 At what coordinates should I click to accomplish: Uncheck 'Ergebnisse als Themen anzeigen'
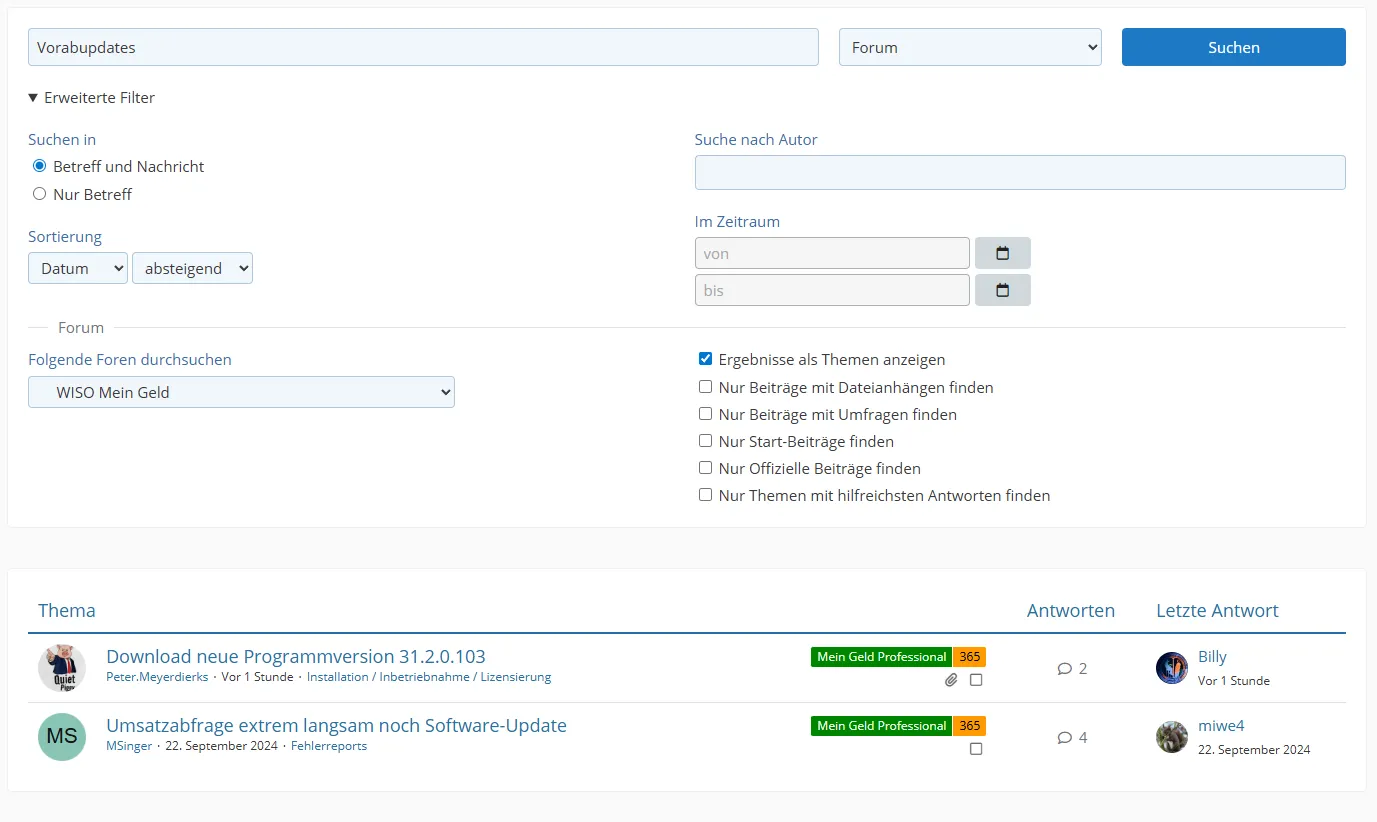click(x=705, y=359)
